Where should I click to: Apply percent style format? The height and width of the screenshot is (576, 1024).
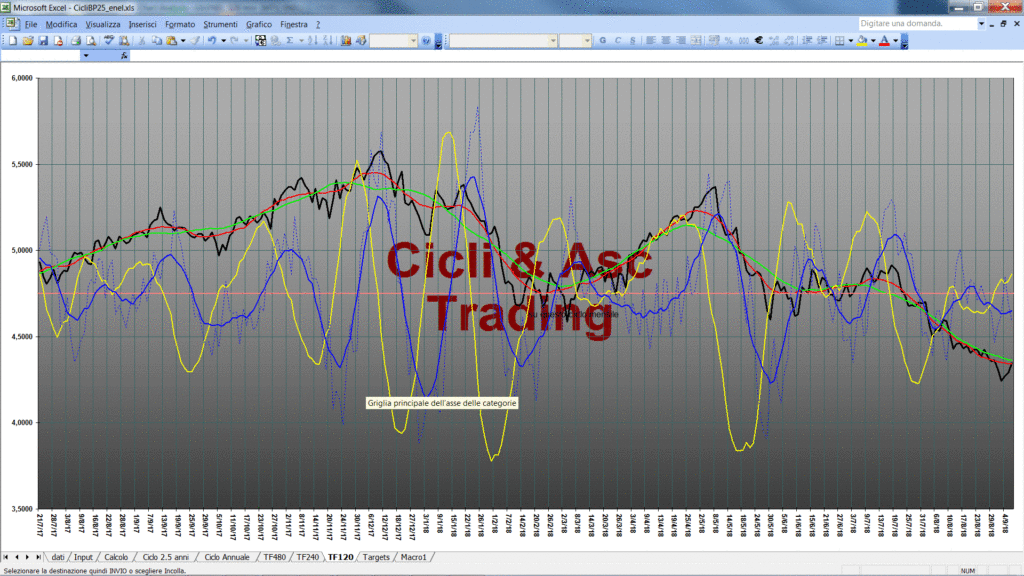[729, 40]
